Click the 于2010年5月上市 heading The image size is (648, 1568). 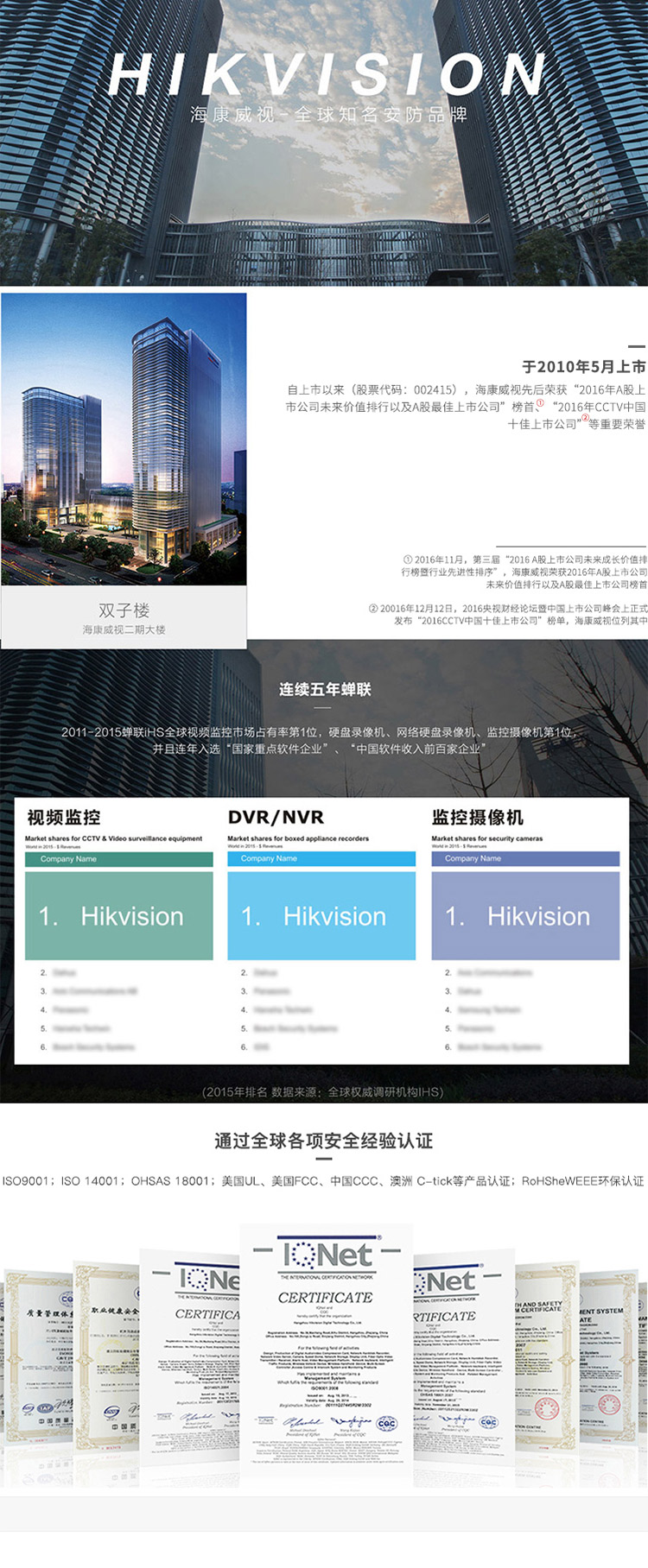[x=583, y=367]
